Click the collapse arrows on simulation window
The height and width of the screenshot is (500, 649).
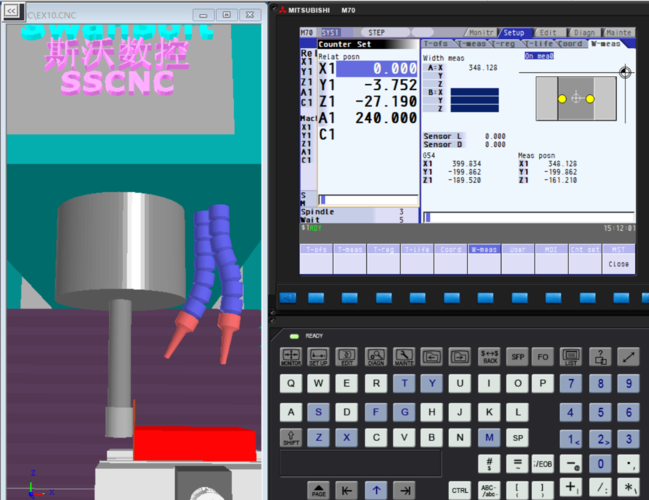[11, 11]
